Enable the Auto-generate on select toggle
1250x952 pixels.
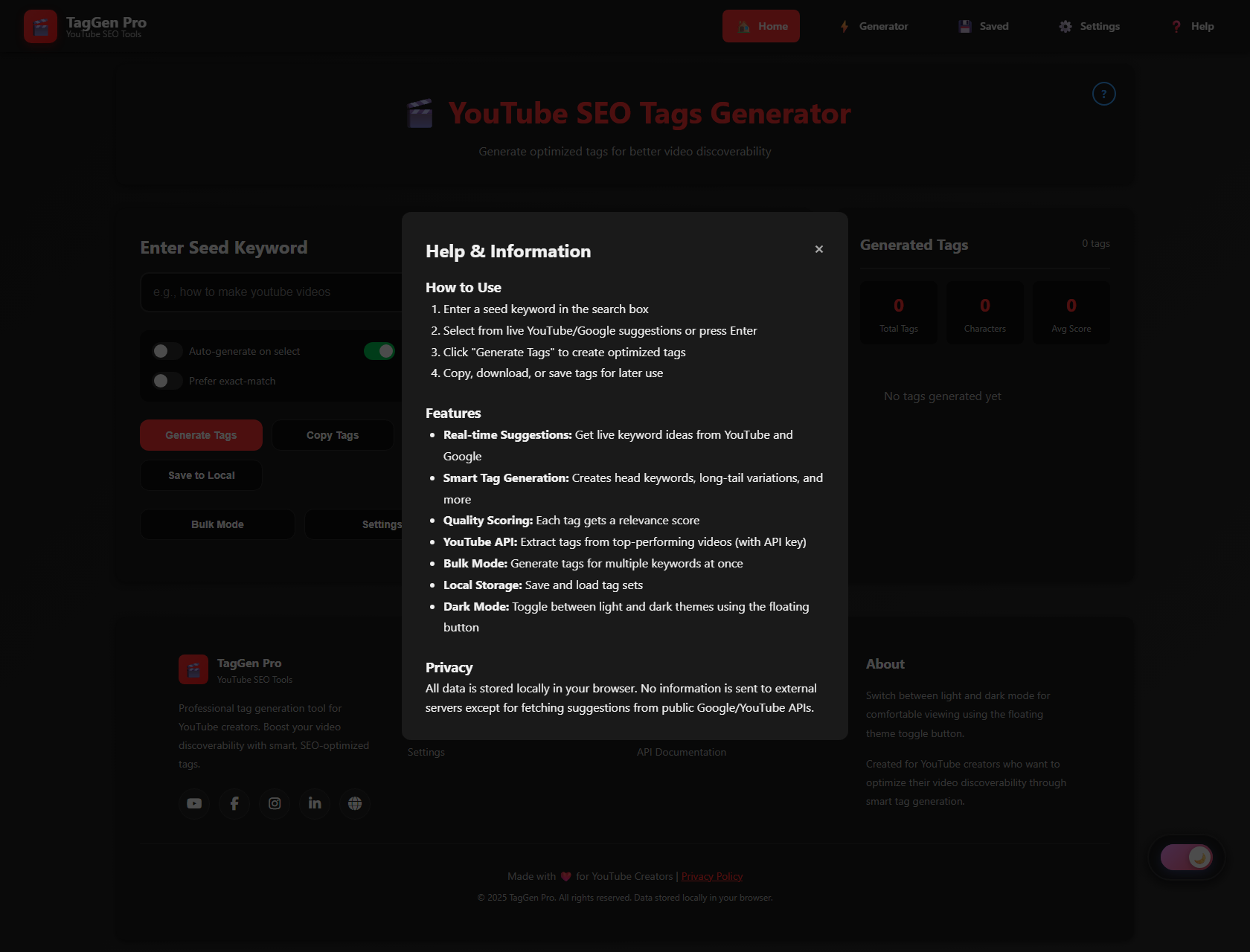[167, 351]
